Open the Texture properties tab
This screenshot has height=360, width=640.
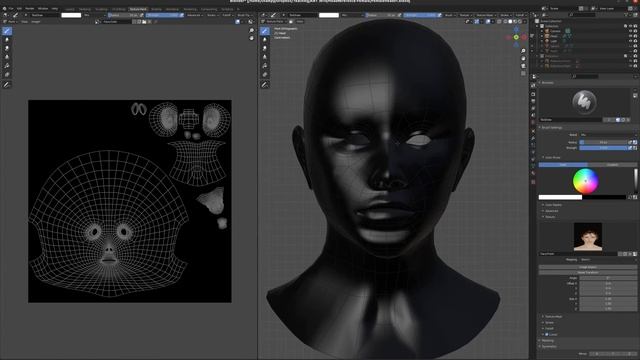coord(533,182)
